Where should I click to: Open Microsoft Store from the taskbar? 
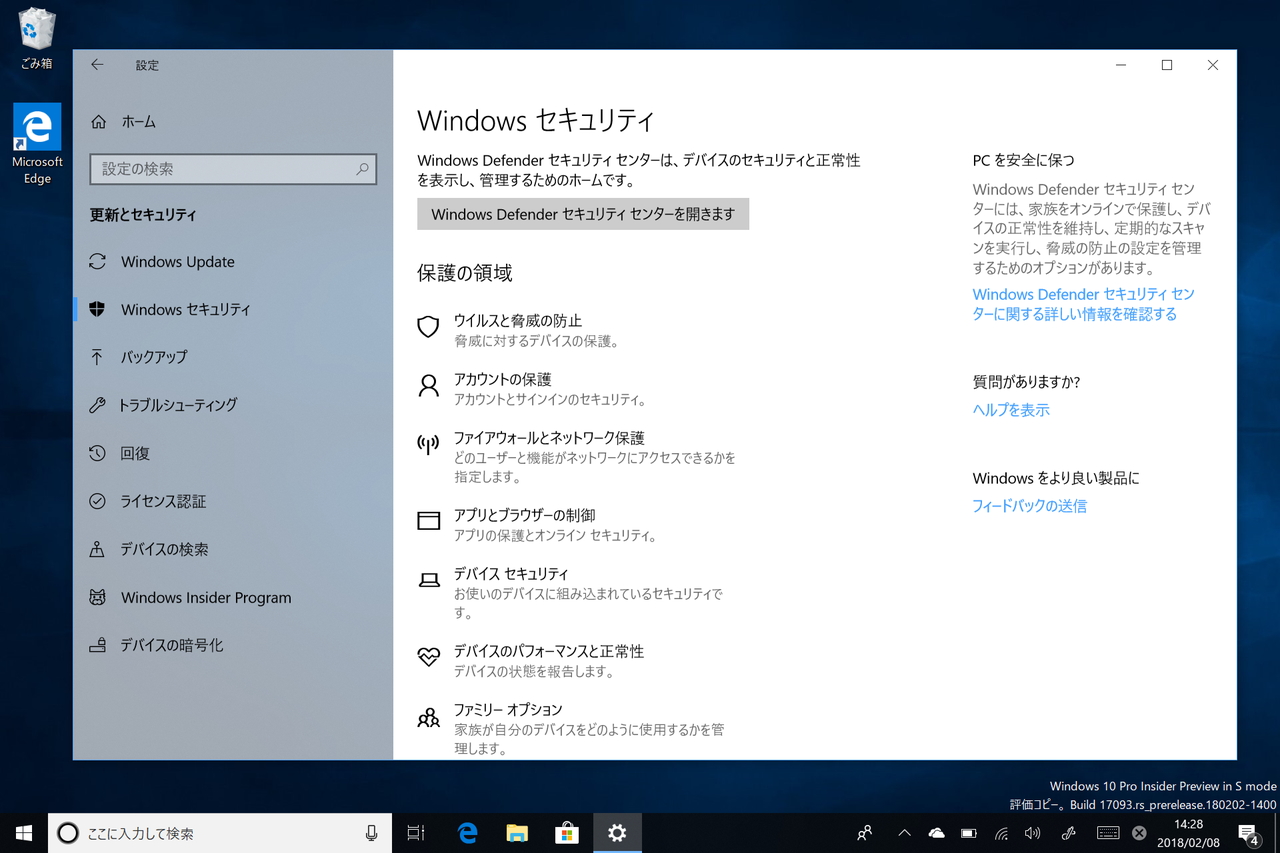click(x=566, y=832)
